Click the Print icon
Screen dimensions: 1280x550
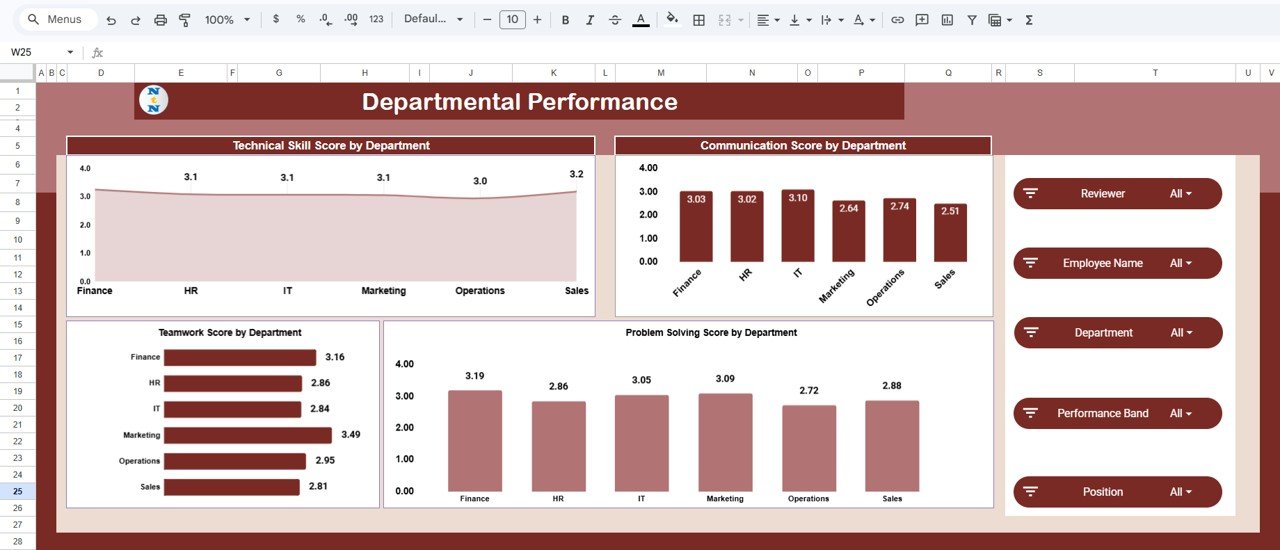[160, 20]
